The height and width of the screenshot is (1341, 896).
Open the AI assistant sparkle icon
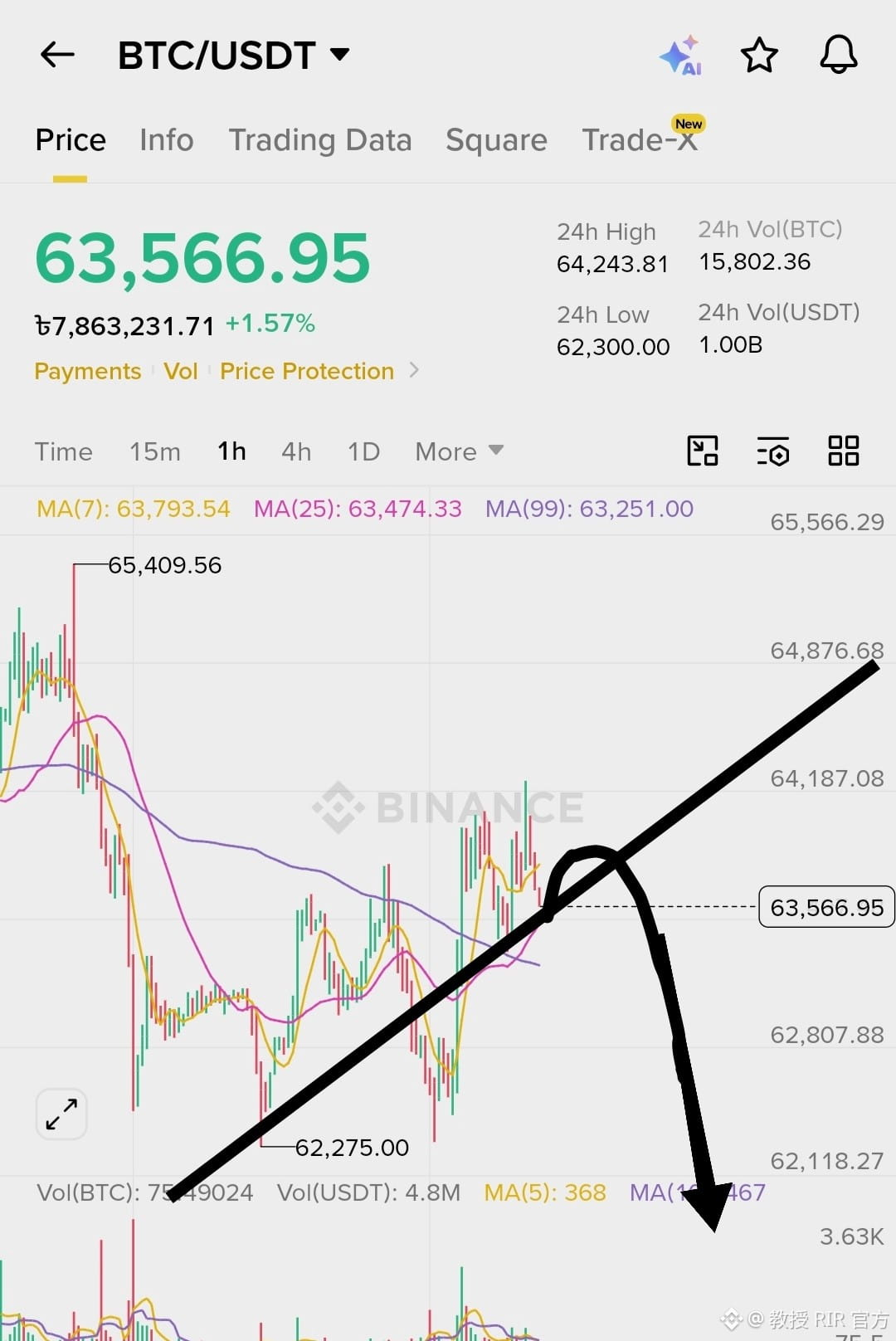tap(680, 56)
